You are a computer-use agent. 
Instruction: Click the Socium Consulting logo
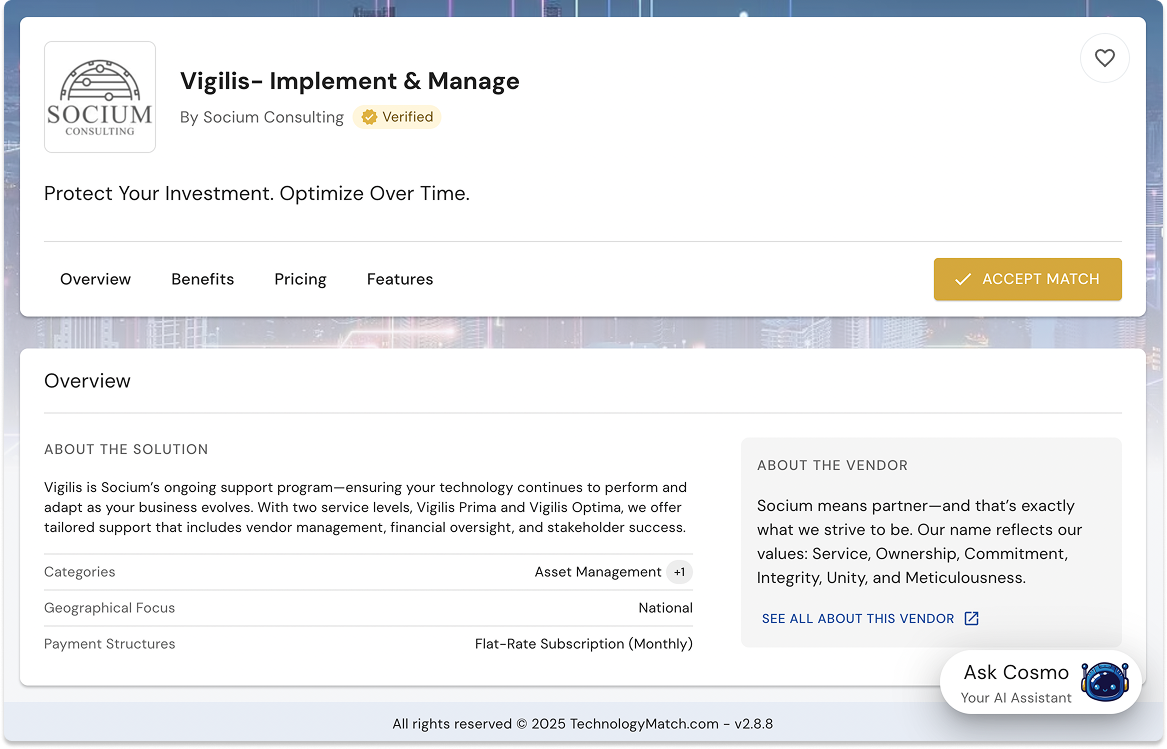[x=100, y=97]
